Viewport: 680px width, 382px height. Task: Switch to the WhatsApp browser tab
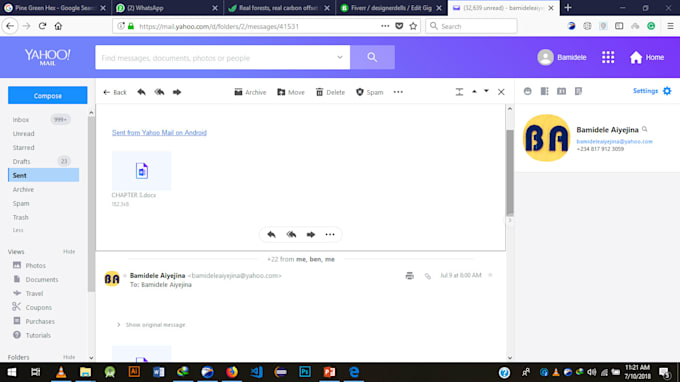click(x=167, y=8)
